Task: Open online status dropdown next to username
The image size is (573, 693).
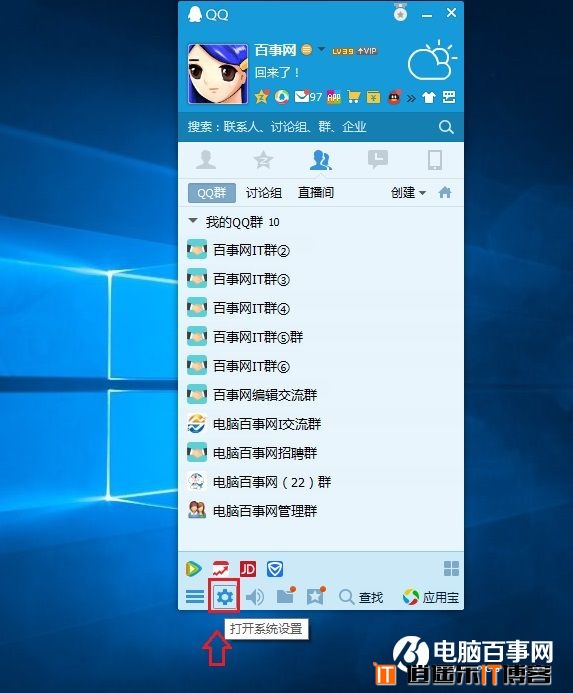Action: pos(321,49)
